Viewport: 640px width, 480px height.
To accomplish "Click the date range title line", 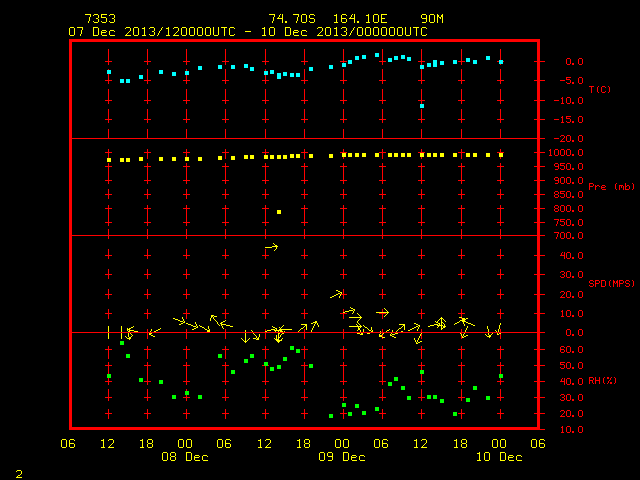I will (248, 32).
